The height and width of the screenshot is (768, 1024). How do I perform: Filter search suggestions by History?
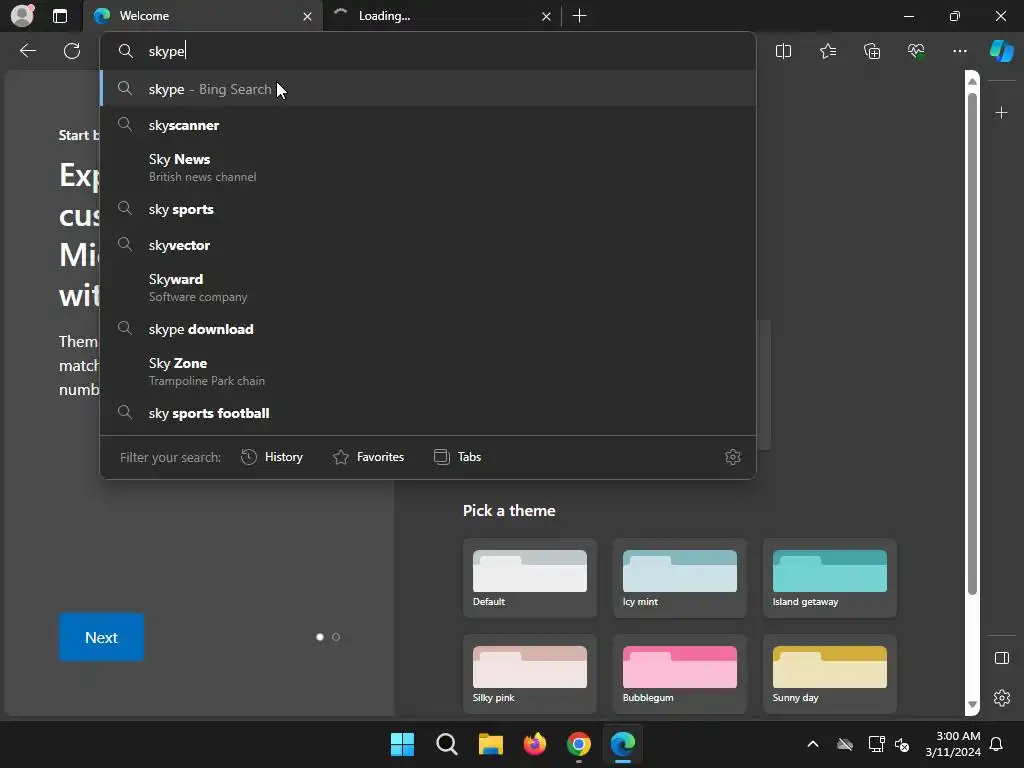pyautogui.click(x=272, y=457)
